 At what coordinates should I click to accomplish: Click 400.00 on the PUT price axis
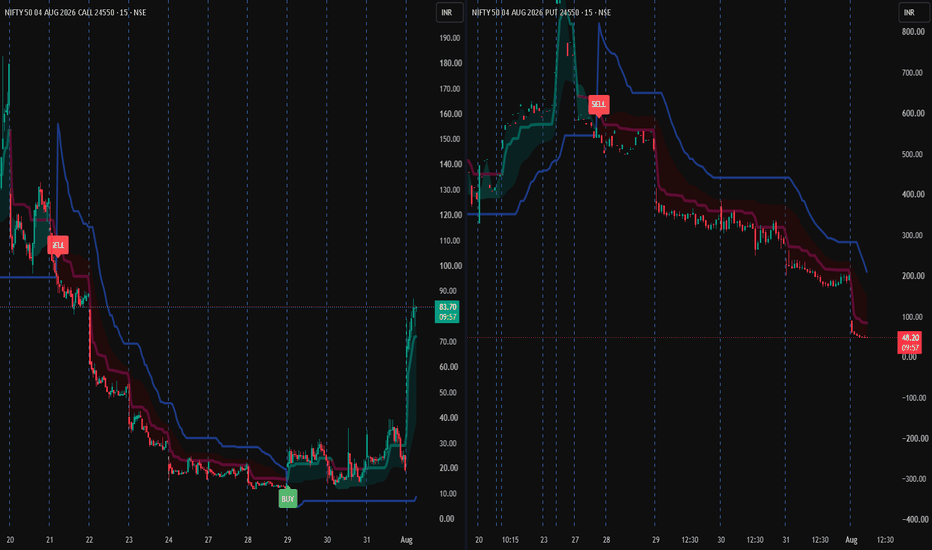(x=913, y=194)
